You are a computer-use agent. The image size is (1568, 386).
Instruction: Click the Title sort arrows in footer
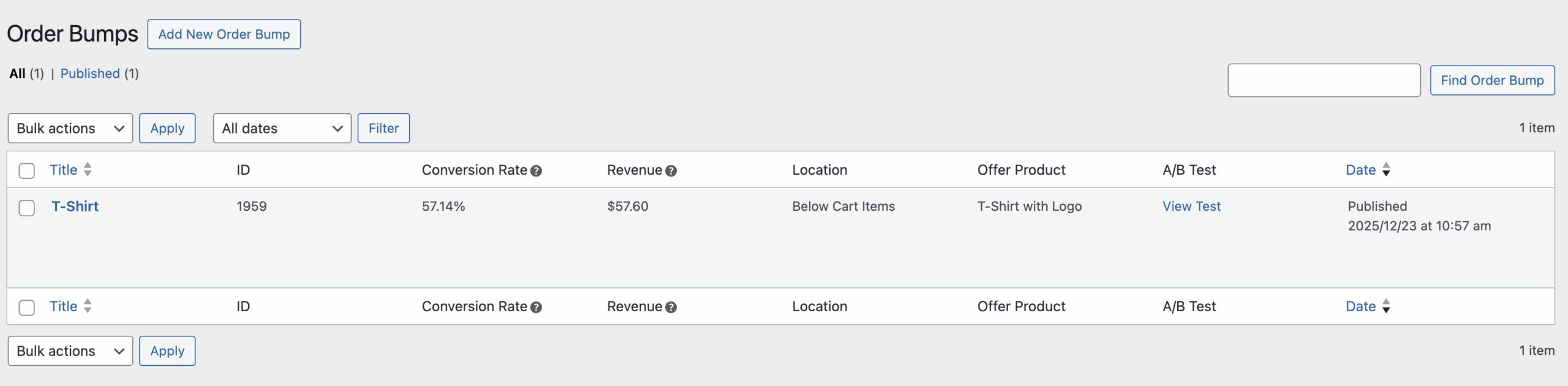coord(88,306)
